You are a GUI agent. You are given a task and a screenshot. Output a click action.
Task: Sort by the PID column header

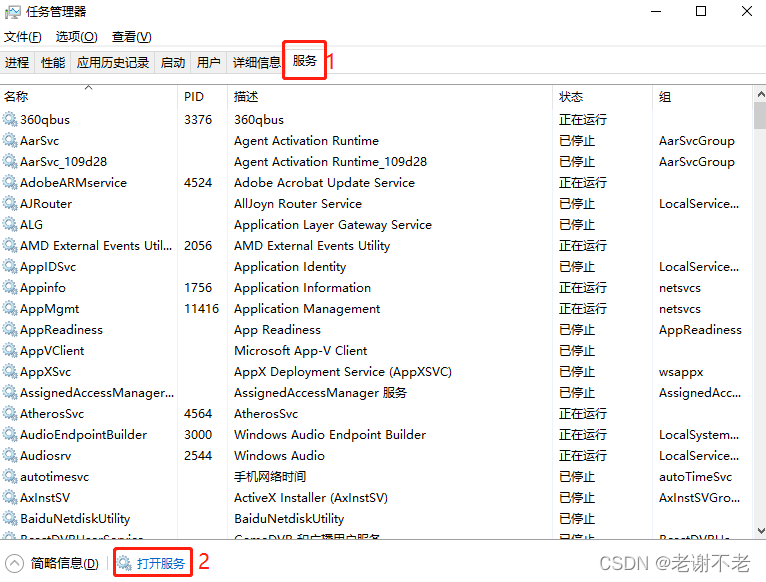tap(202, 96)
